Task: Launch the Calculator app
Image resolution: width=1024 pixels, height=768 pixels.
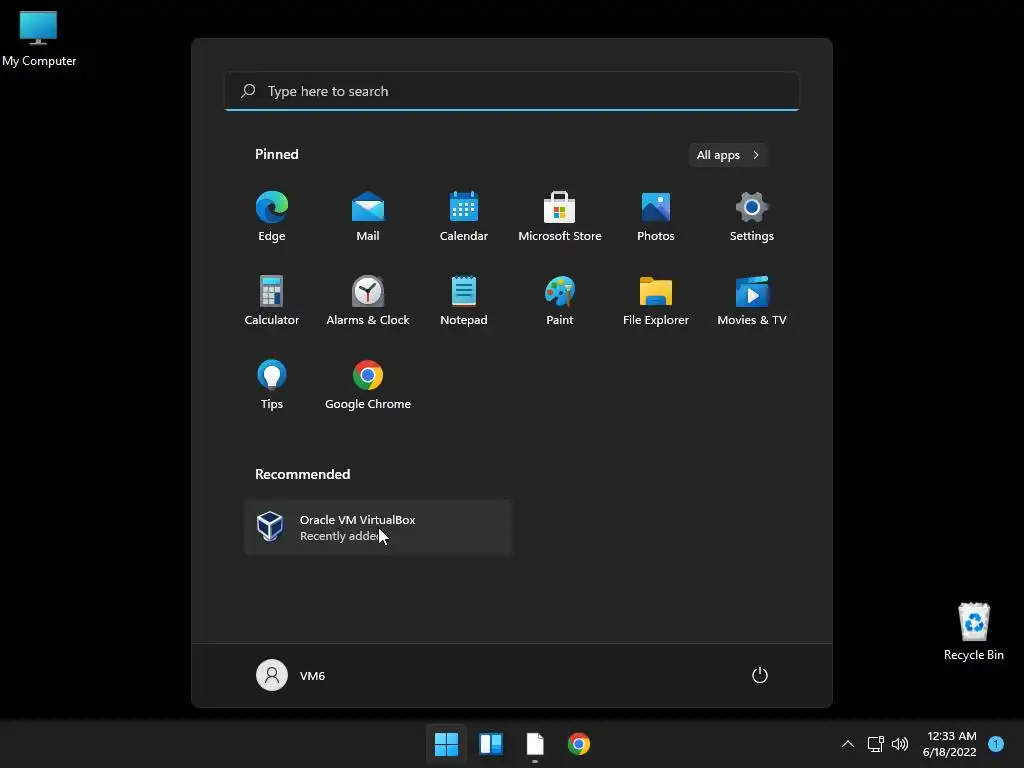Action: coord(272,300)
